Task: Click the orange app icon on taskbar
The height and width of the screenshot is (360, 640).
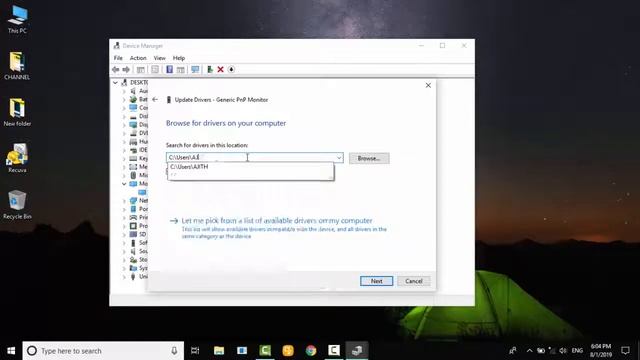Action: pos(288,351)
